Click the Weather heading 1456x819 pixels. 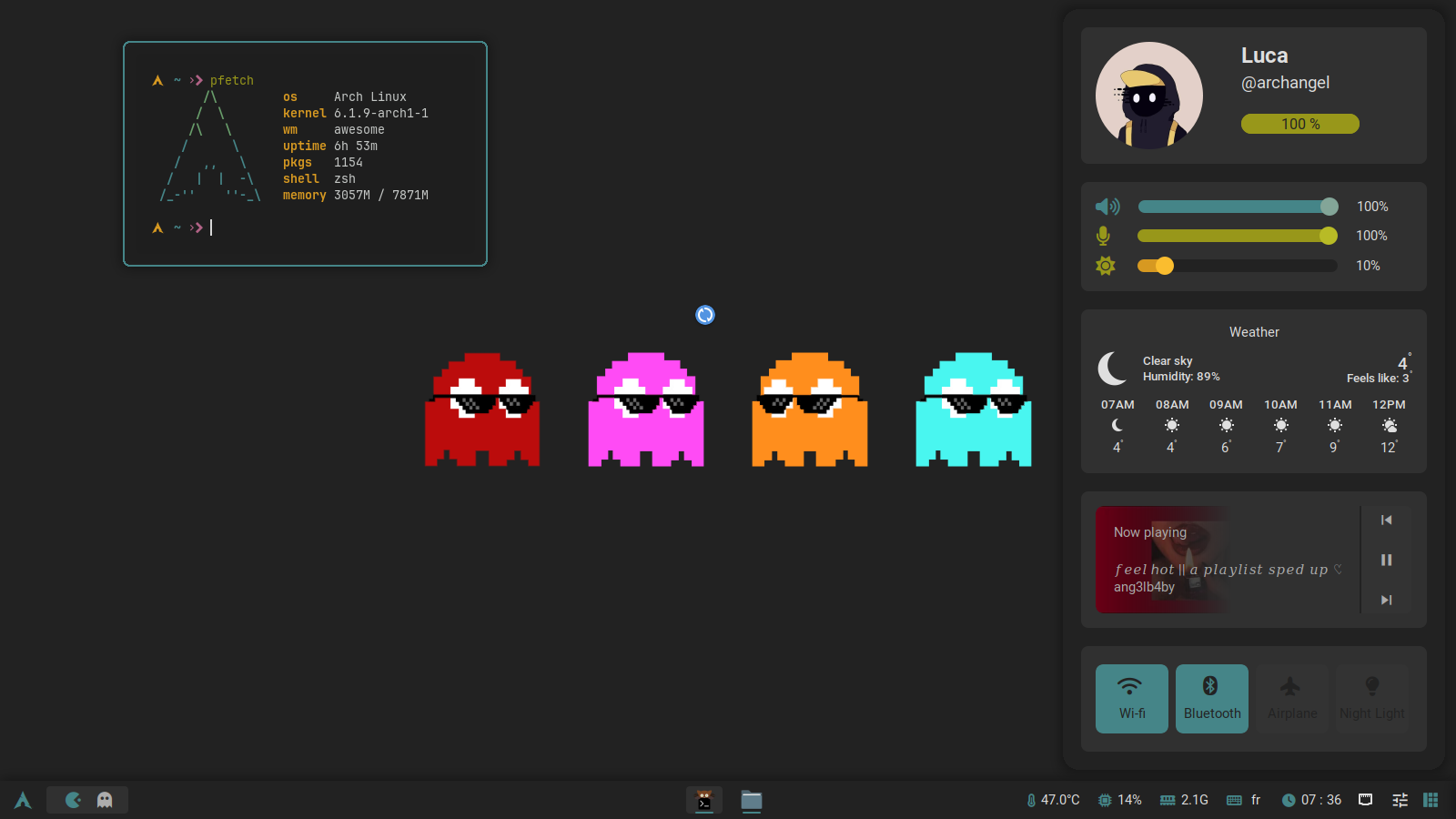point(1254,332)
